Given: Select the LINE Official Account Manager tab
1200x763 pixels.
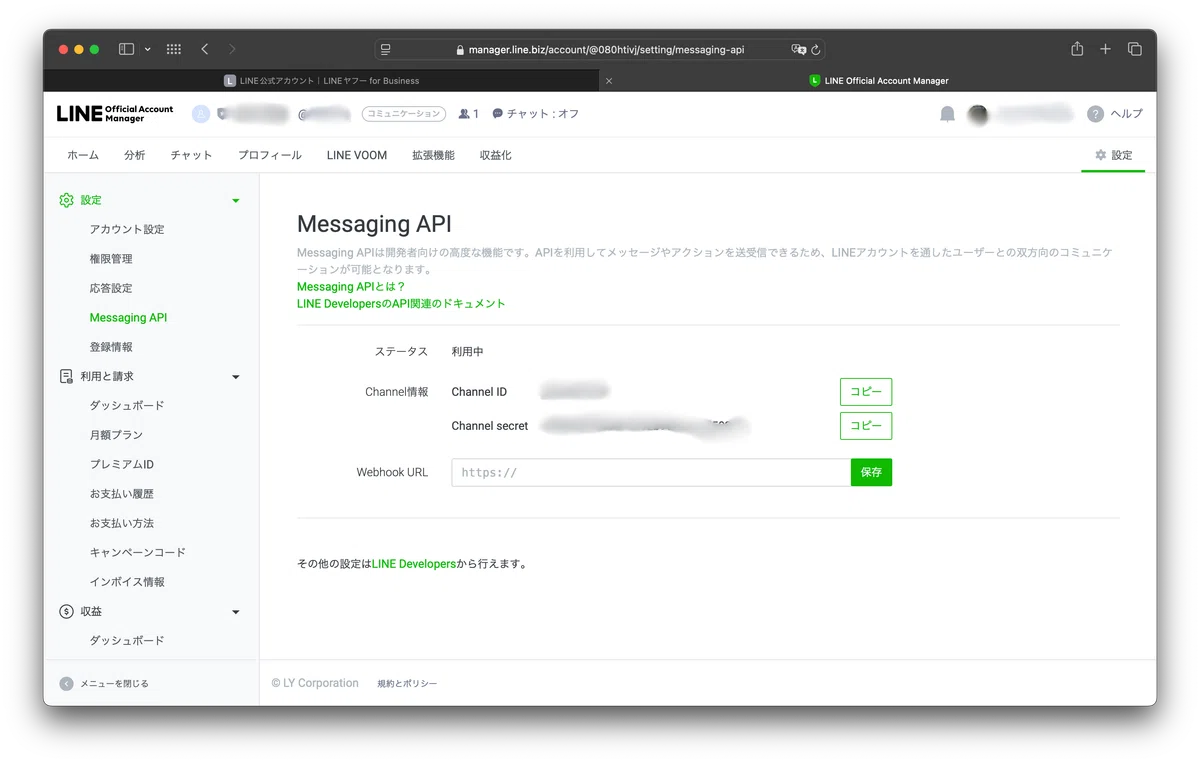Looking at the screenshot, I should (x=878, y=81).
